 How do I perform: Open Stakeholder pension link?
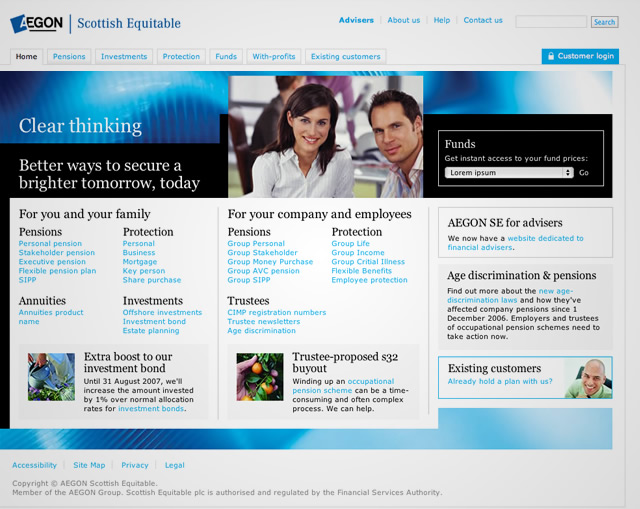pyautogui.click(x=57, y=253)
